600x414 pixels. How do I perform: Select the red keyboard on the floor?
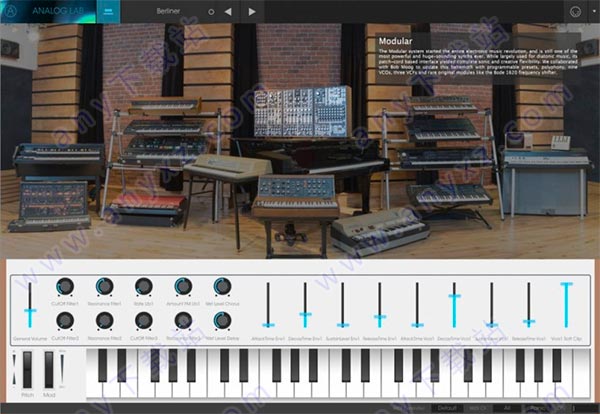pyautogui.click(x=148, y=208)
